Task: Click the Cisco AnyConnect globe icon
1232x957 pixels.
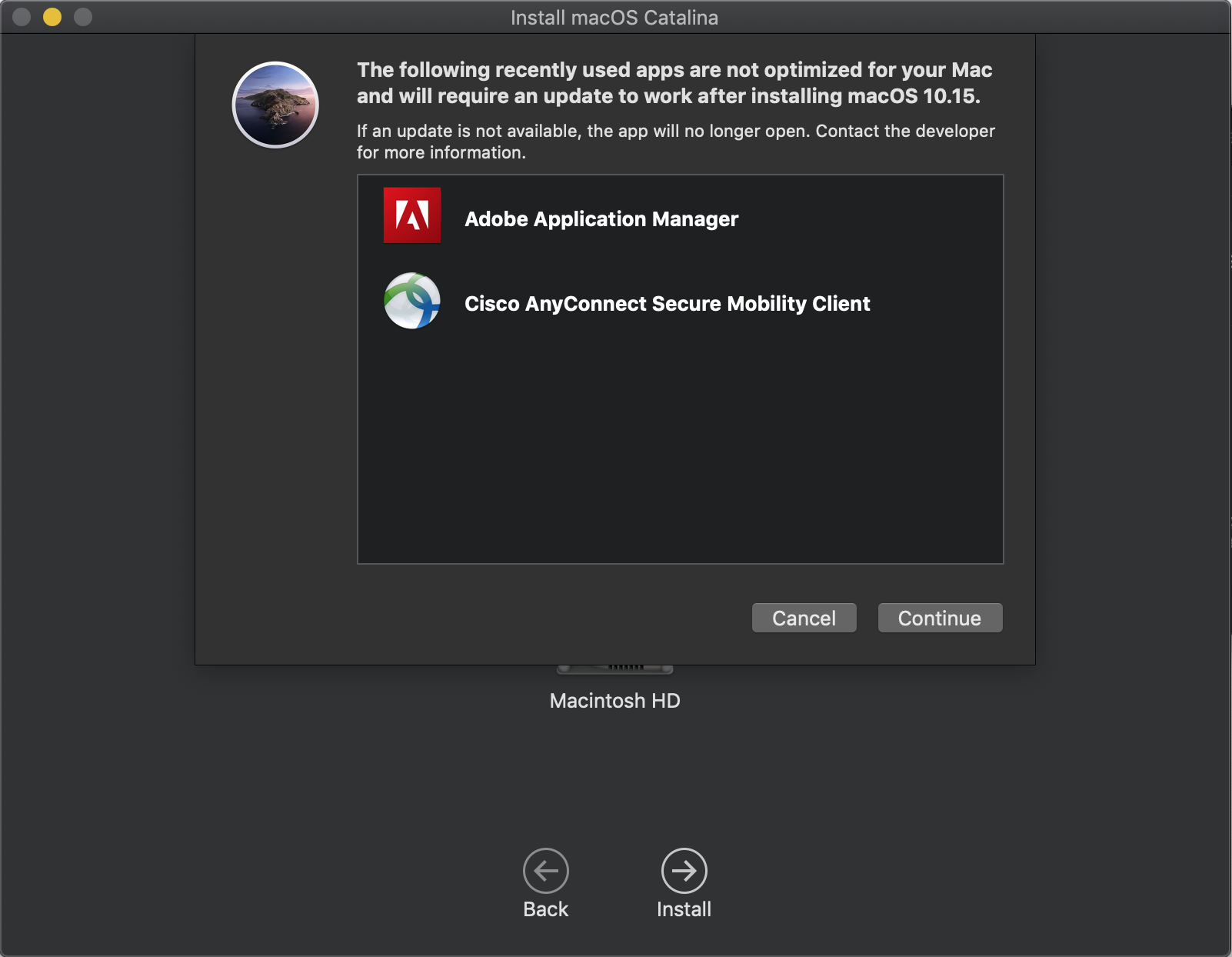Action: click(412, 301)
